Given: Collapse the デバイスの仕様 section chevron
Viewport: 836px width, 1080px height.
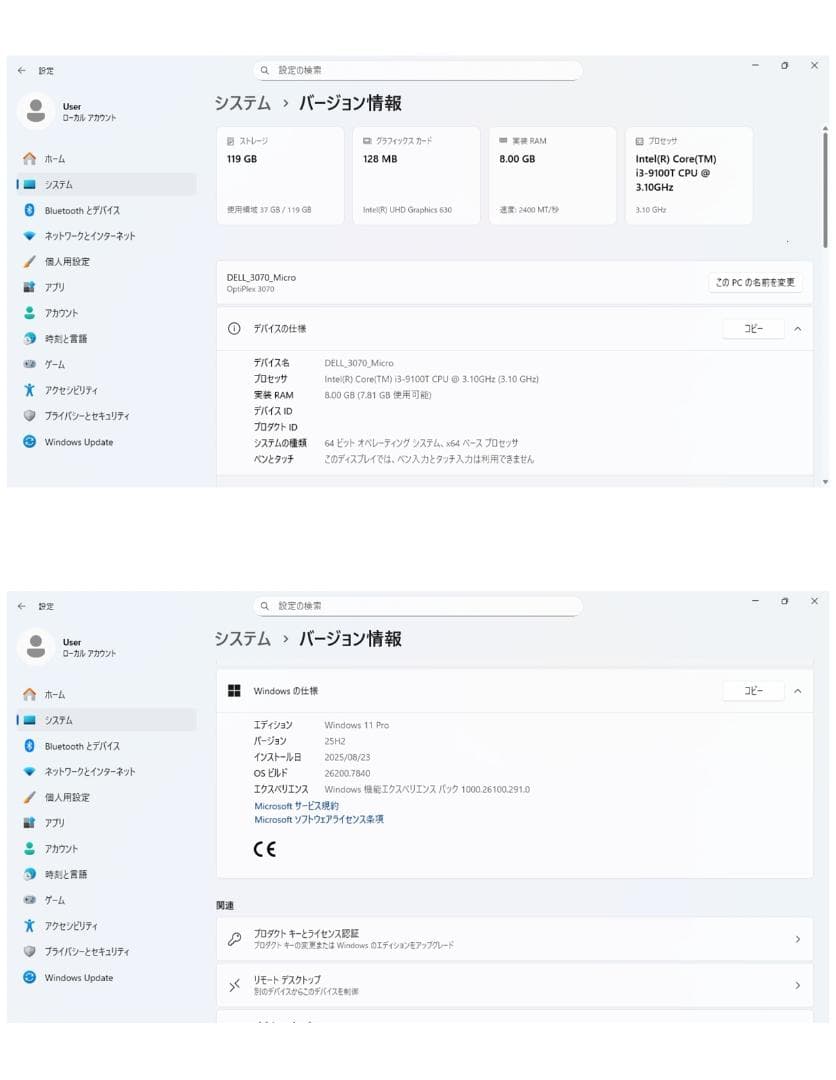Looking at the screenshot, I should pyautogui.click(x=797, y=329).
